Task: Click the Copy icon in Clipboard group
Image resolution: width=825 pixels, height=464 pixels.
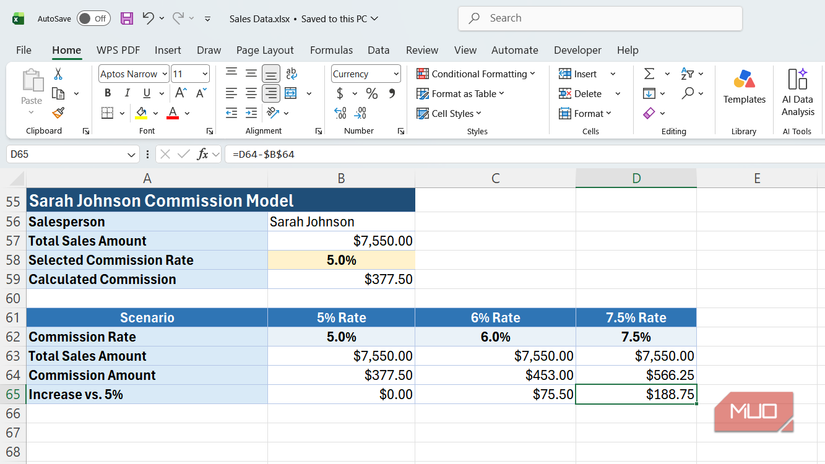Action: pyautogui.click(x=58, y=94)
